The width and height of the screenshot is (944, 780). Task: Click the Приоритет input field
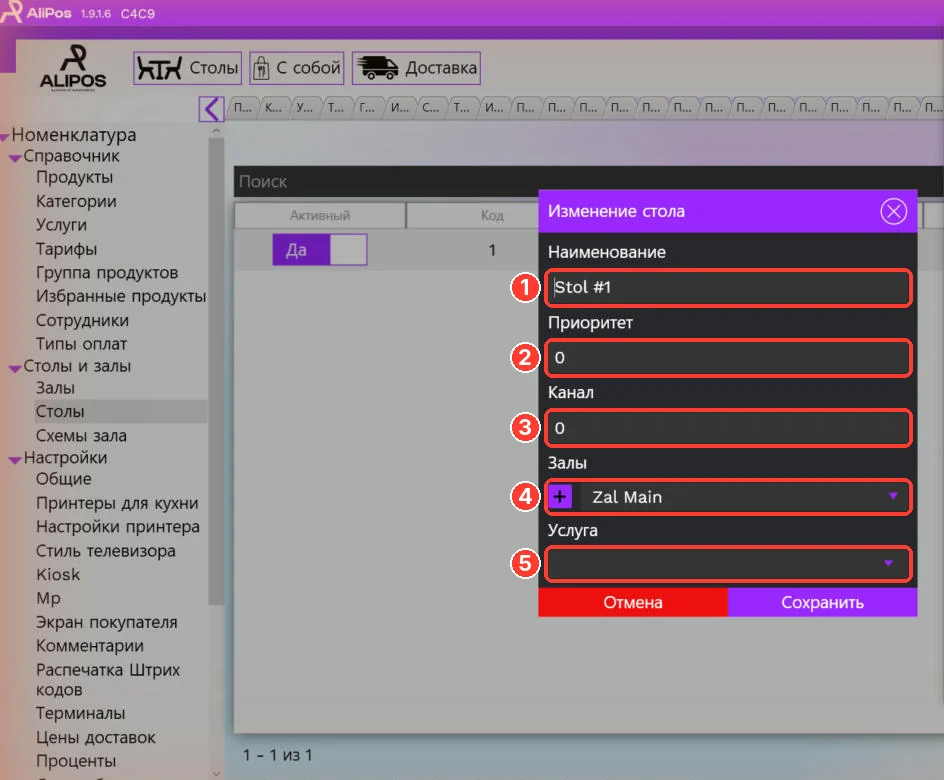coord(728,358)
